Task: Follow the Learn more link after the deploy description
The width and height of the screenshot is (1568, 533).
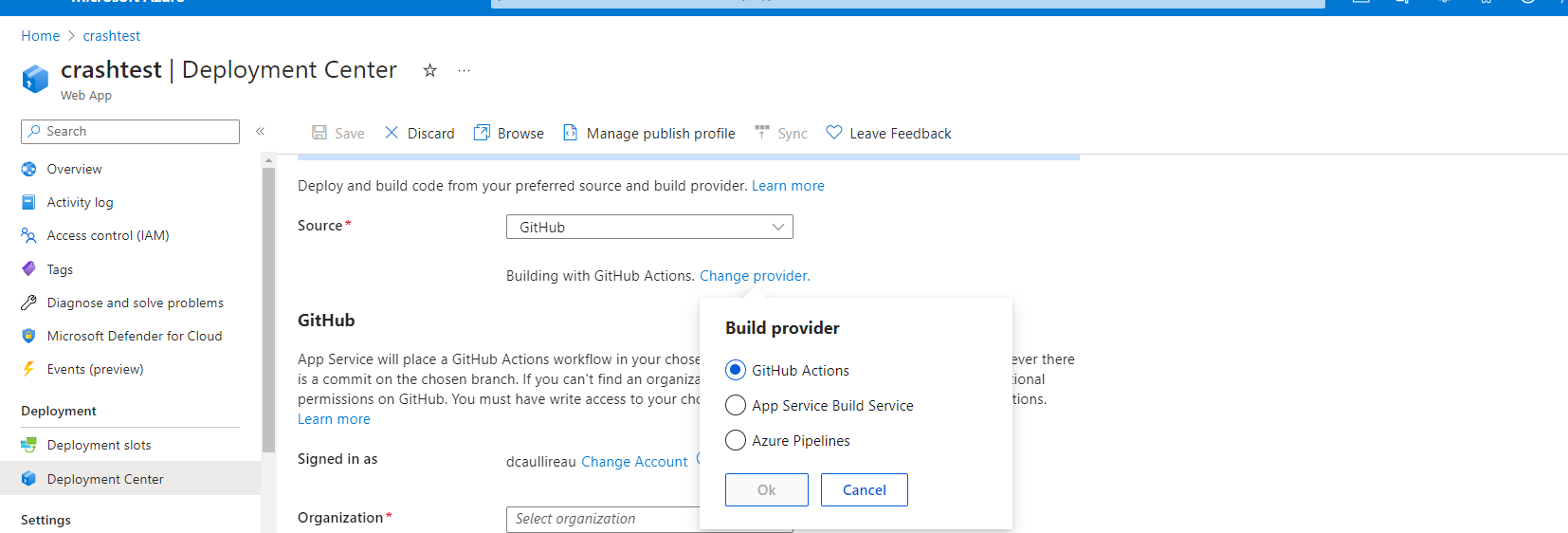Action: [788, 186]
